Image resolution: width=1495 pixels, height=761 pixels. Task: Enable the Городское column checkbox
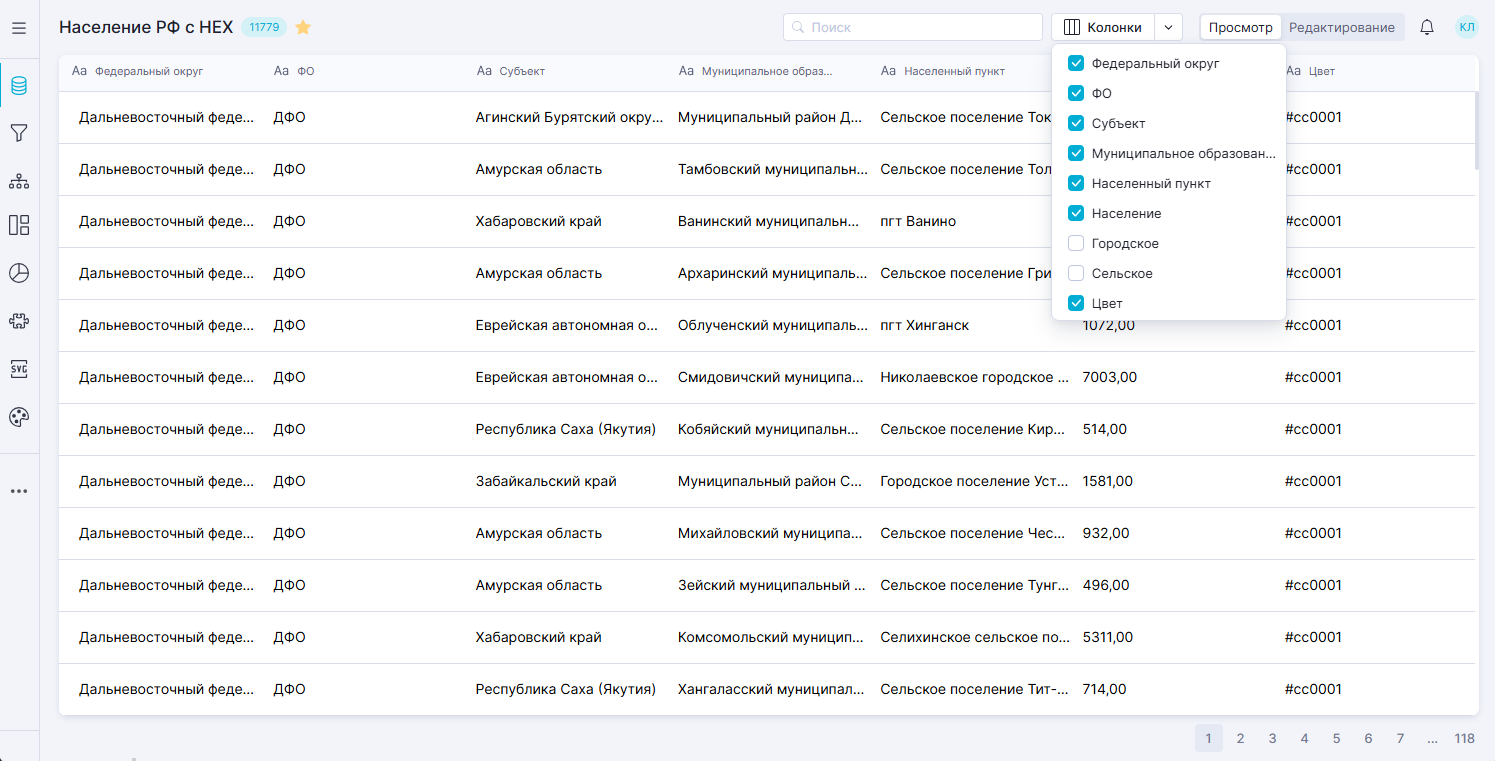(1076, 243)
